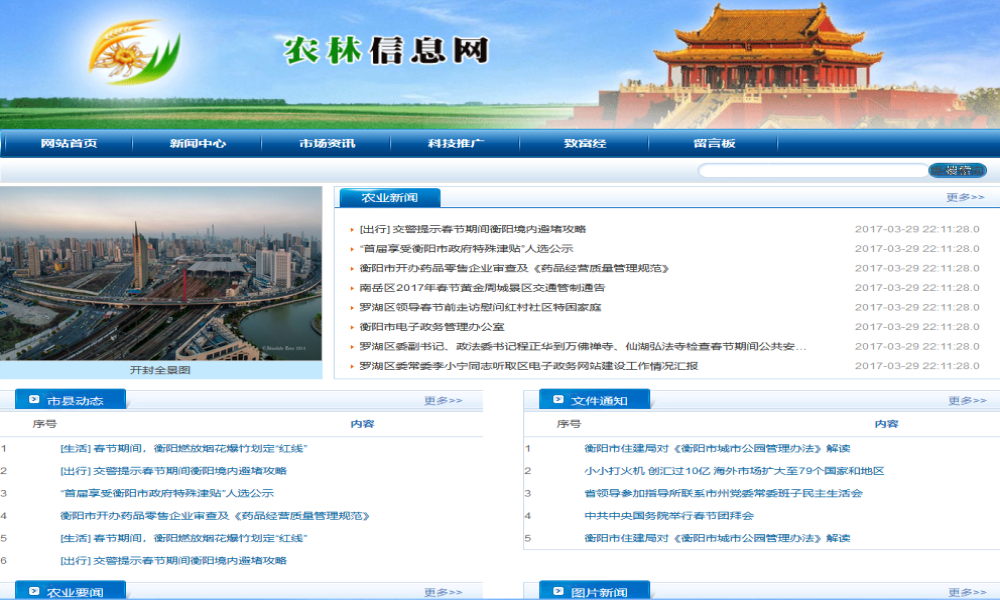Viewport: 1000px width, 600px height.
Task: Open 市县动态 row 5 [生活] 春节期间 link
Action: click(184, 538)
